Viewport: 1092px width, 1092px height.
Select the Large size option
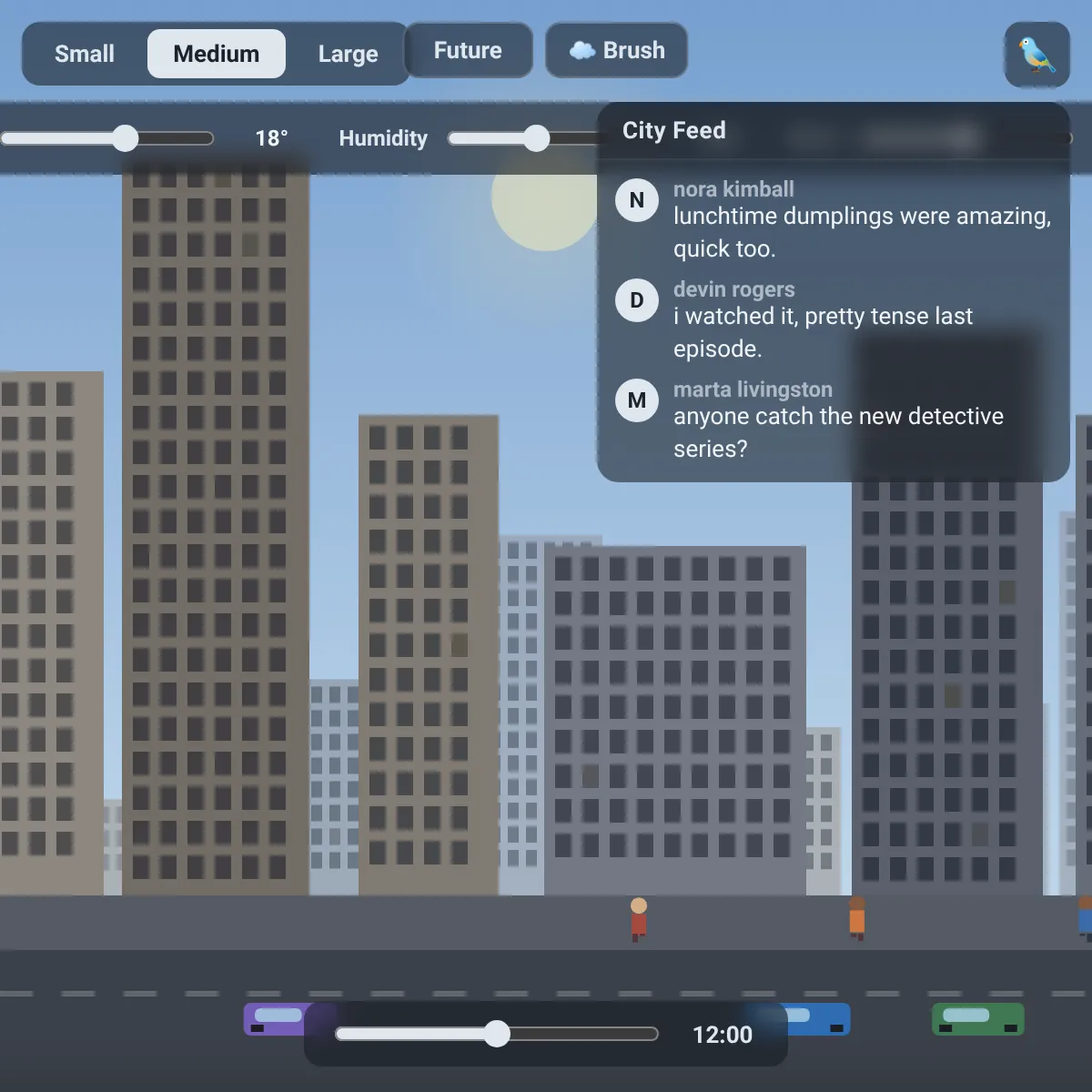point(348,54)
